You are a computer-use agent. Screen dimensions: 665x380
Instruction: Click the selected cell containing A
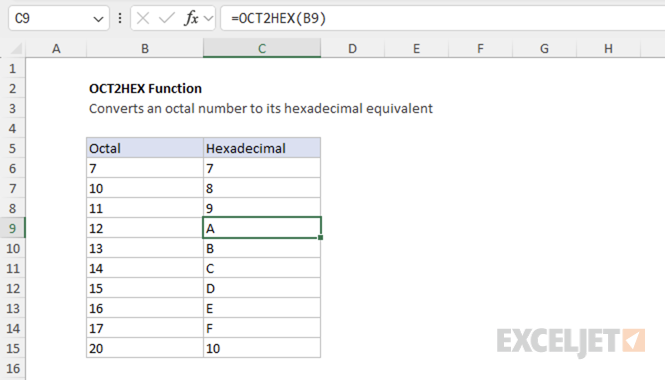pos(262,228)
